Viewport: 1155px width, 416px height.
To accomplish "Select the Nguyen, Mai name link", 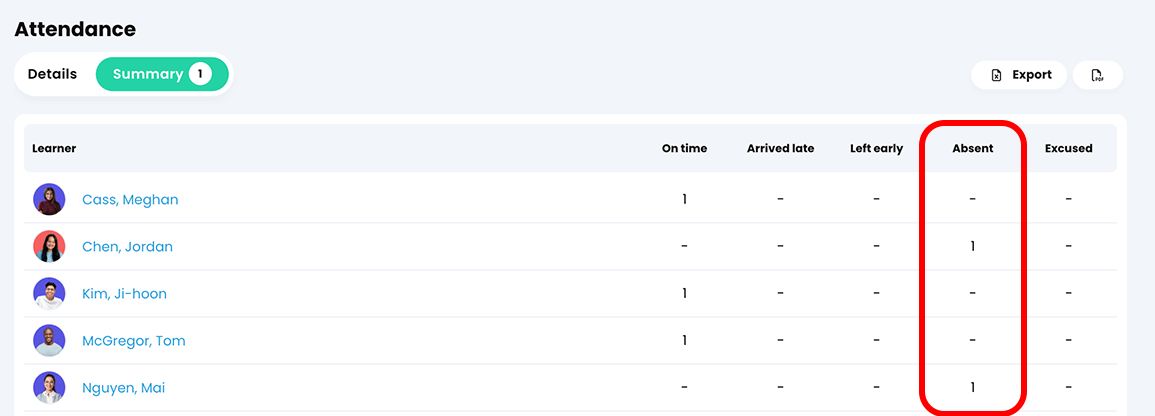I will 124,388.
